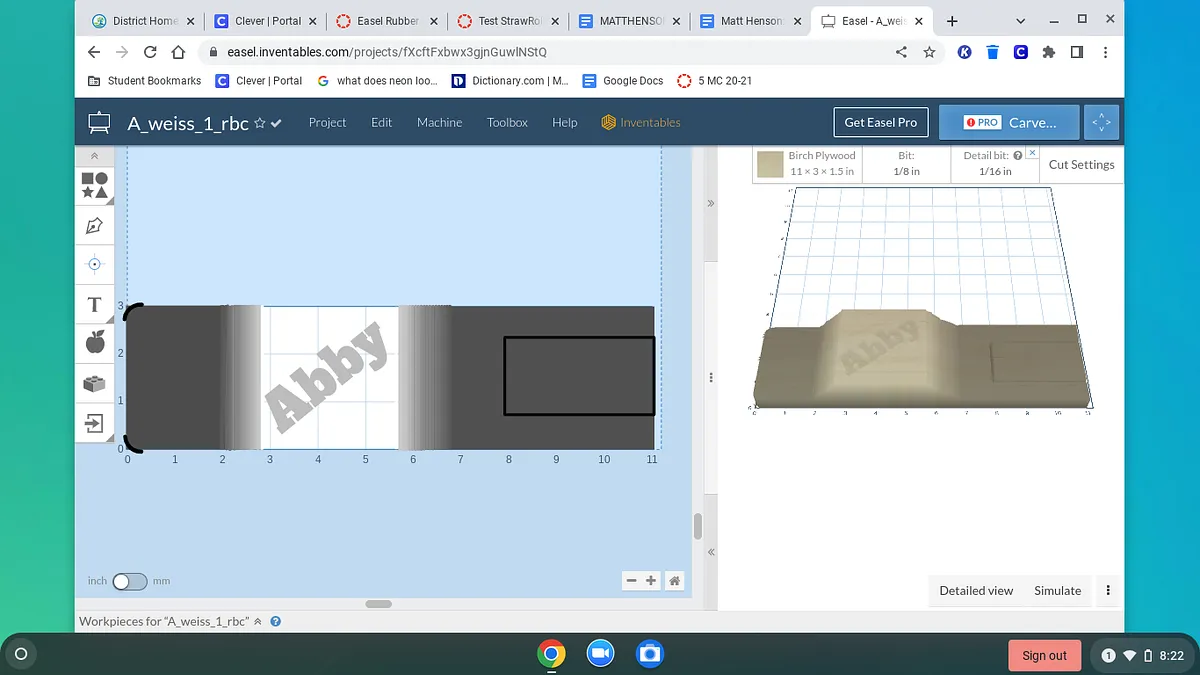This screenshot has width=1200, height=675.
Task: Open the Machine menu
Action: tap(439, 122)
